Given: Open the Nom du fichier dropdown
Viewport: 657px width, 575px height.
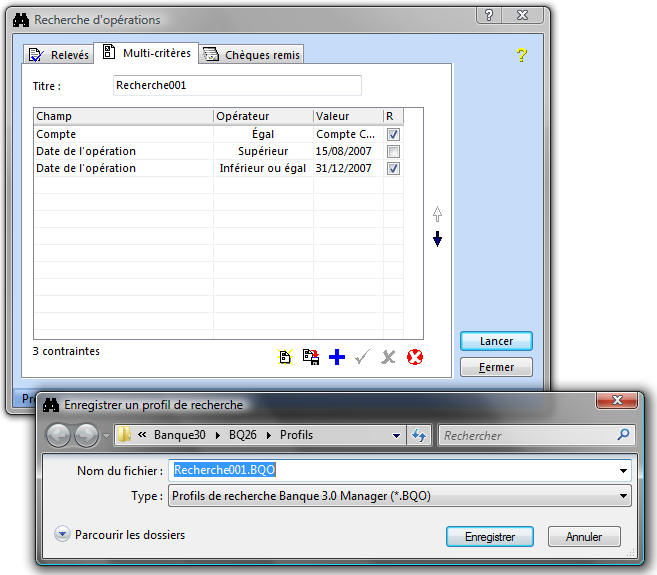Looking at the screenshot, I should coord(624,470).
